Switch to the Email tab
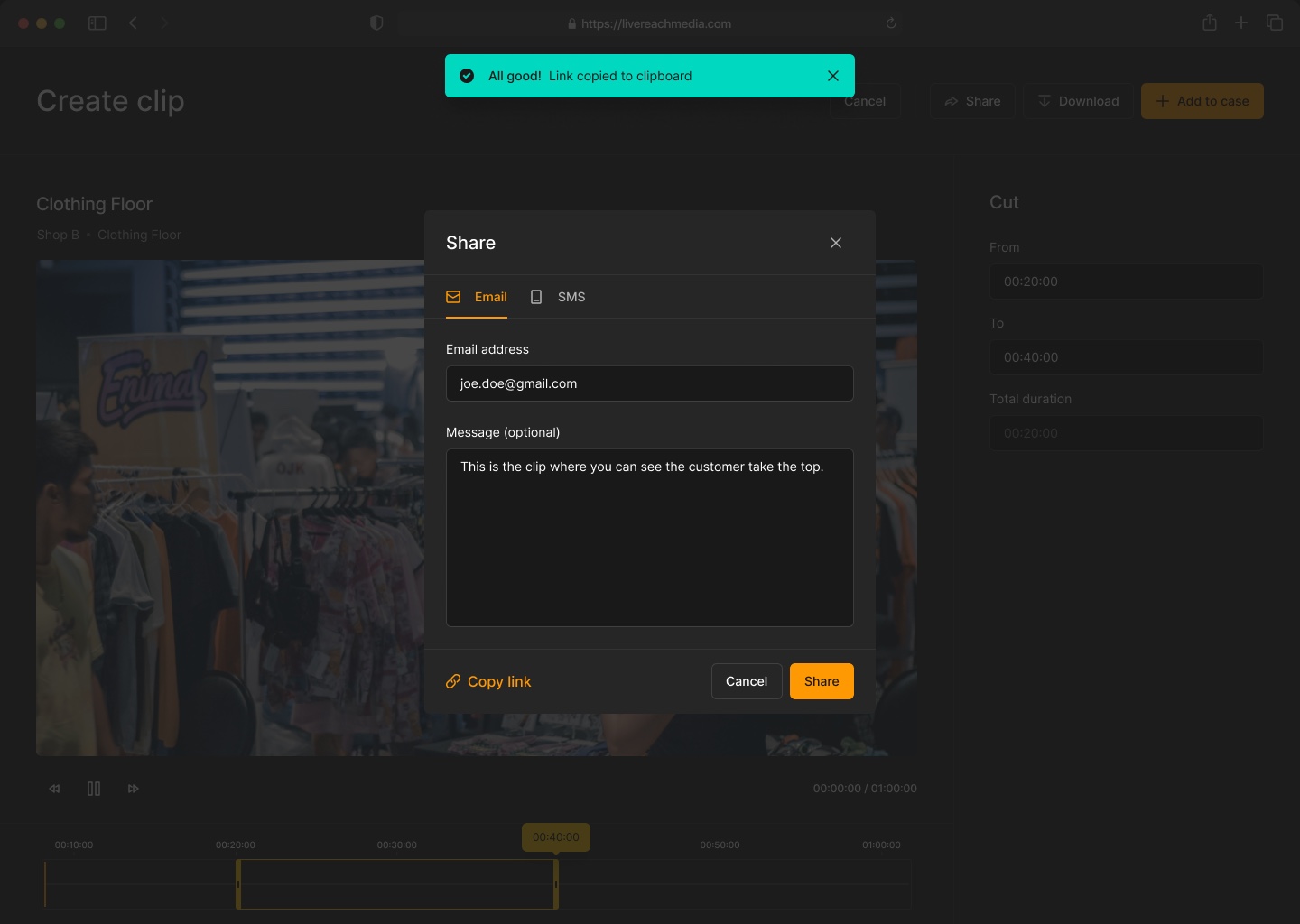 click(477, 297)
